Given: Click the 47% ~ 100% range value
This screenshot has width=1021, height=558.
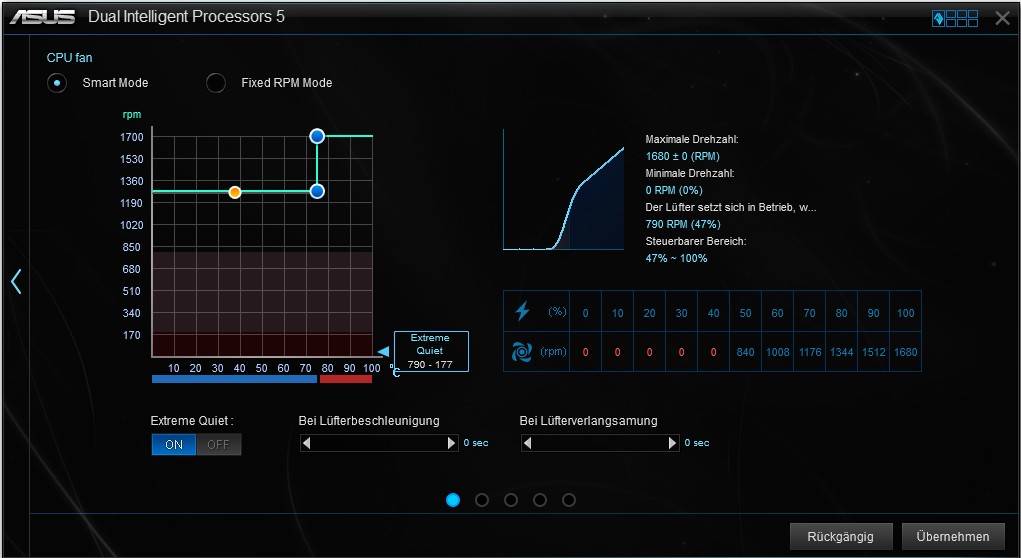Looking at the screenshot, I should pyautogui.click(x=676, y=258).
